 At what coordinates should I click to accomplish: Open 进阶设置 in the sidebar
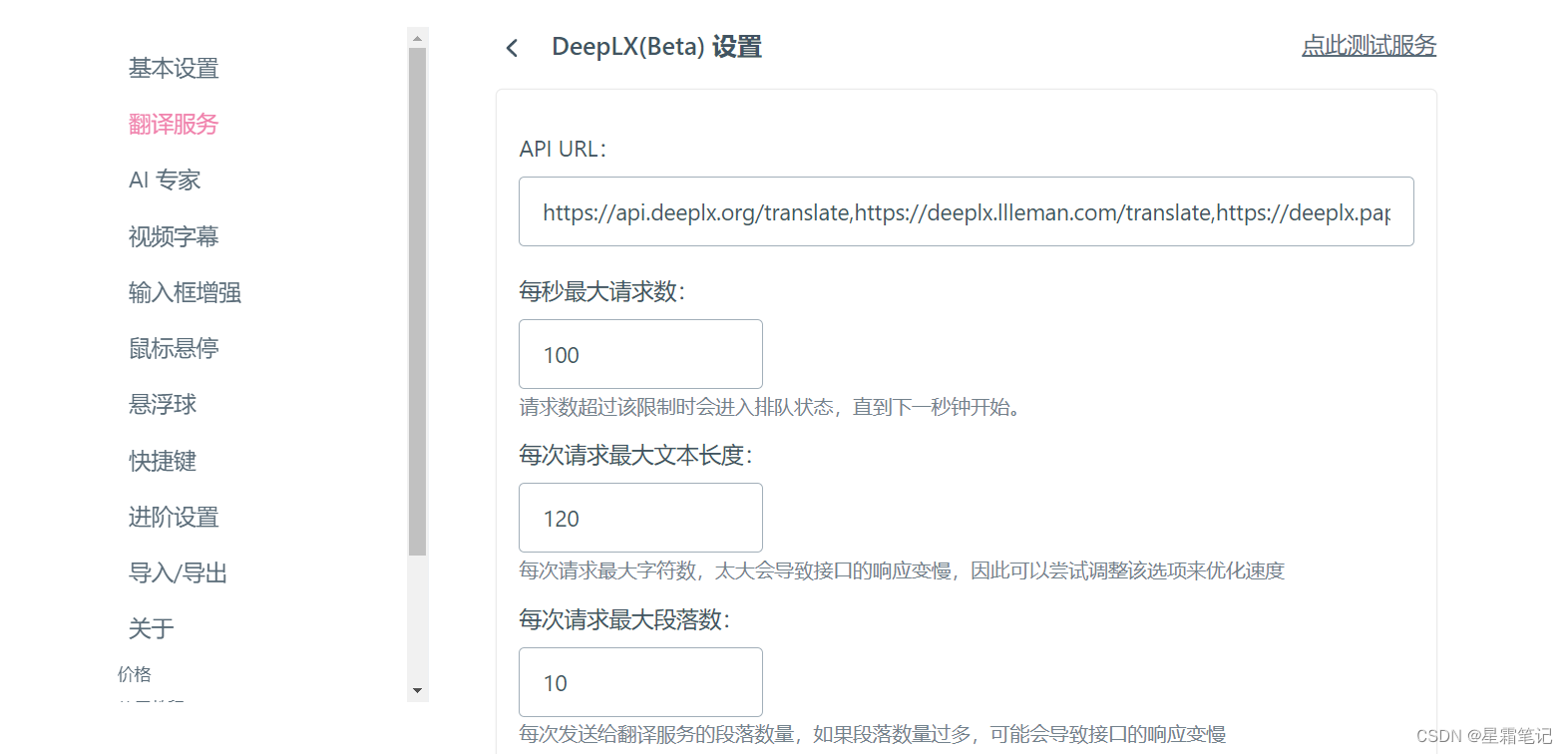174,517
